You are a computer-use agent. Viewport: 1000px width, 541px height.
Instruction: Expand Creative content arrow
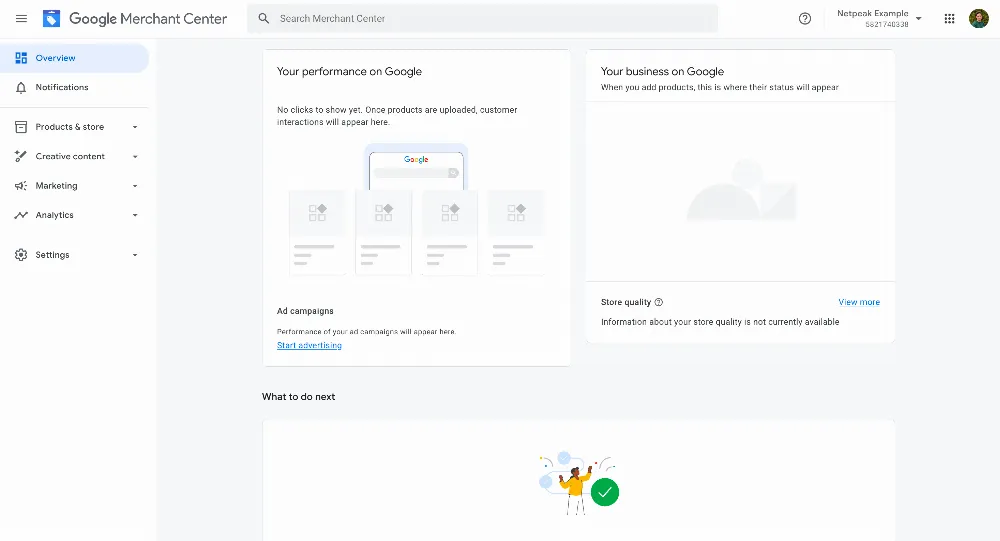point(135,156)
